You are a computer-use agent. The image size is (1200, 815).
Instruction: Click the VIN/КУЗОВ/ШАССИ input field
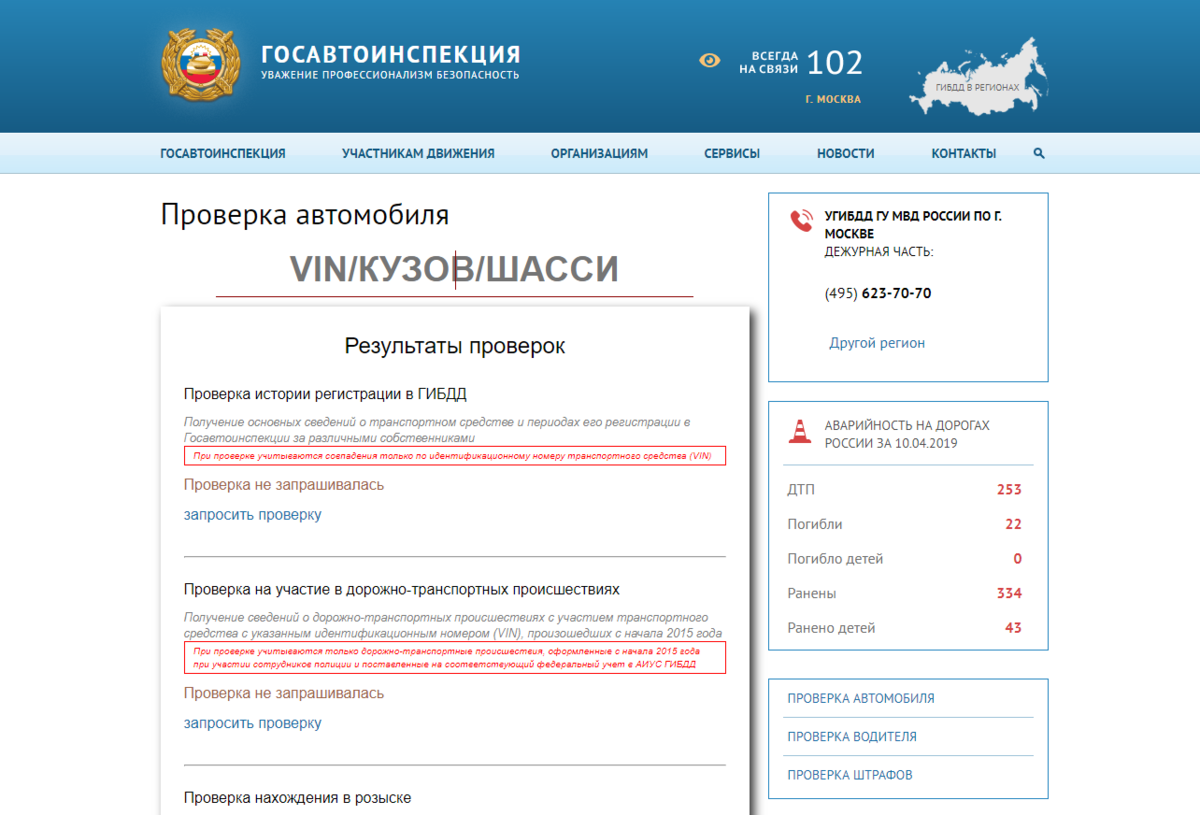(x=454, y=270)
